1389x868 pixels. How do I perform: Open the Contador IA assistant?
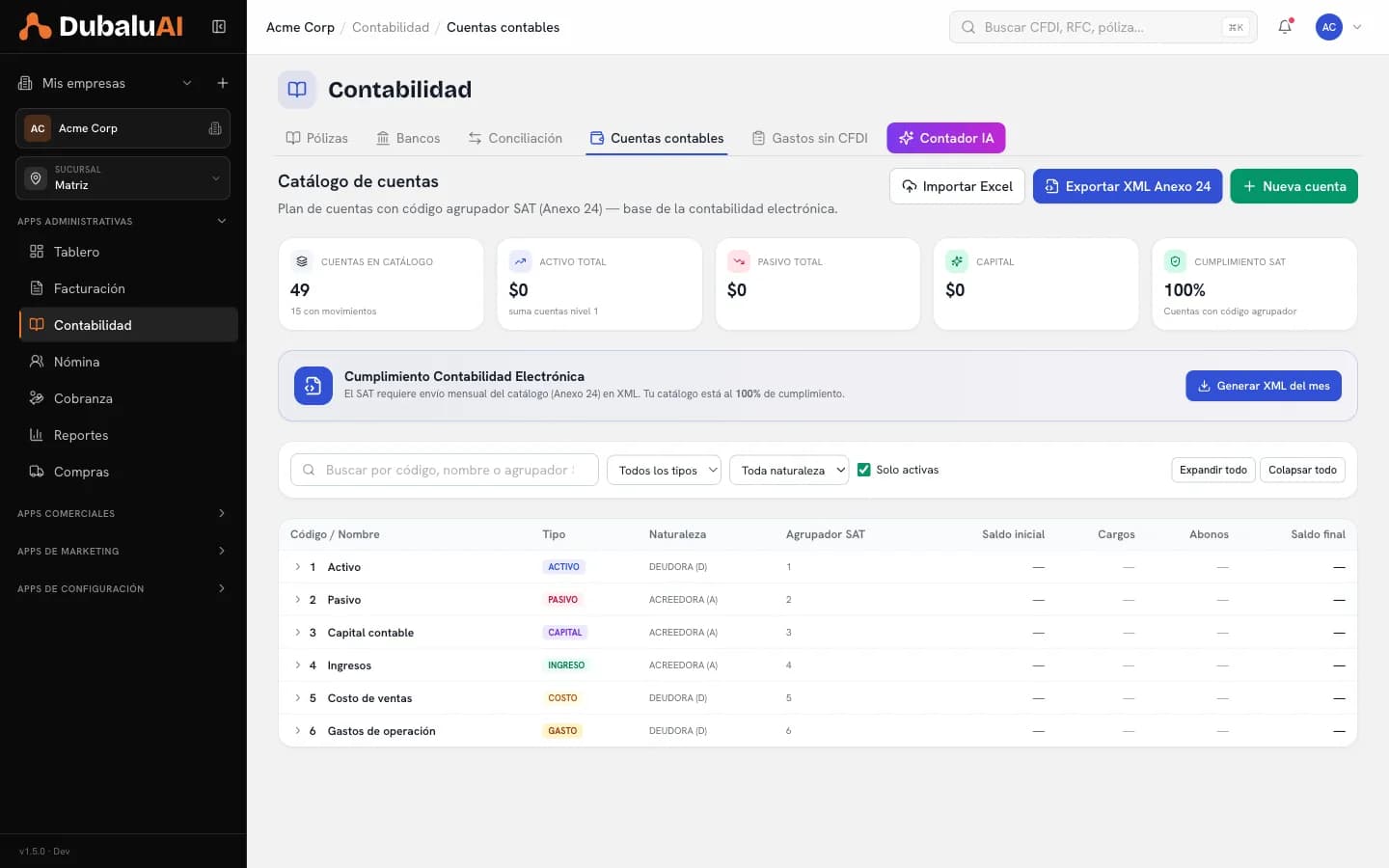[946, 138]
